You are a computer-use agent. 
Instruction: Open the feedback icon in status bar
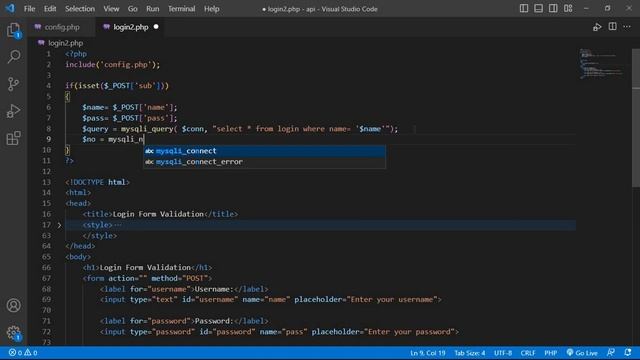point(611,353)
